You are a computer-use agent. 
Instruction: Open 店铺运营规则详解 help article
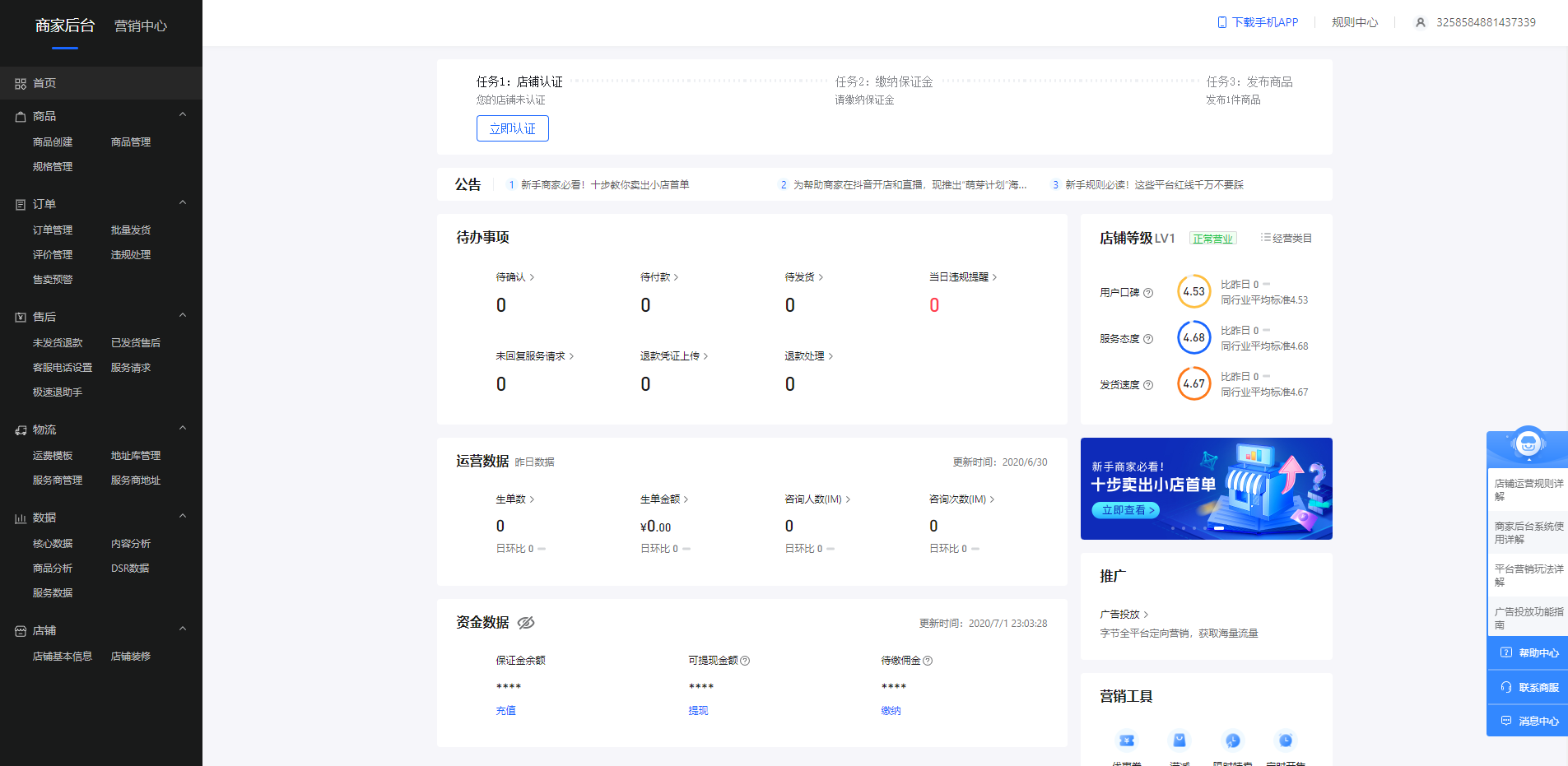tap(1528, 490)
